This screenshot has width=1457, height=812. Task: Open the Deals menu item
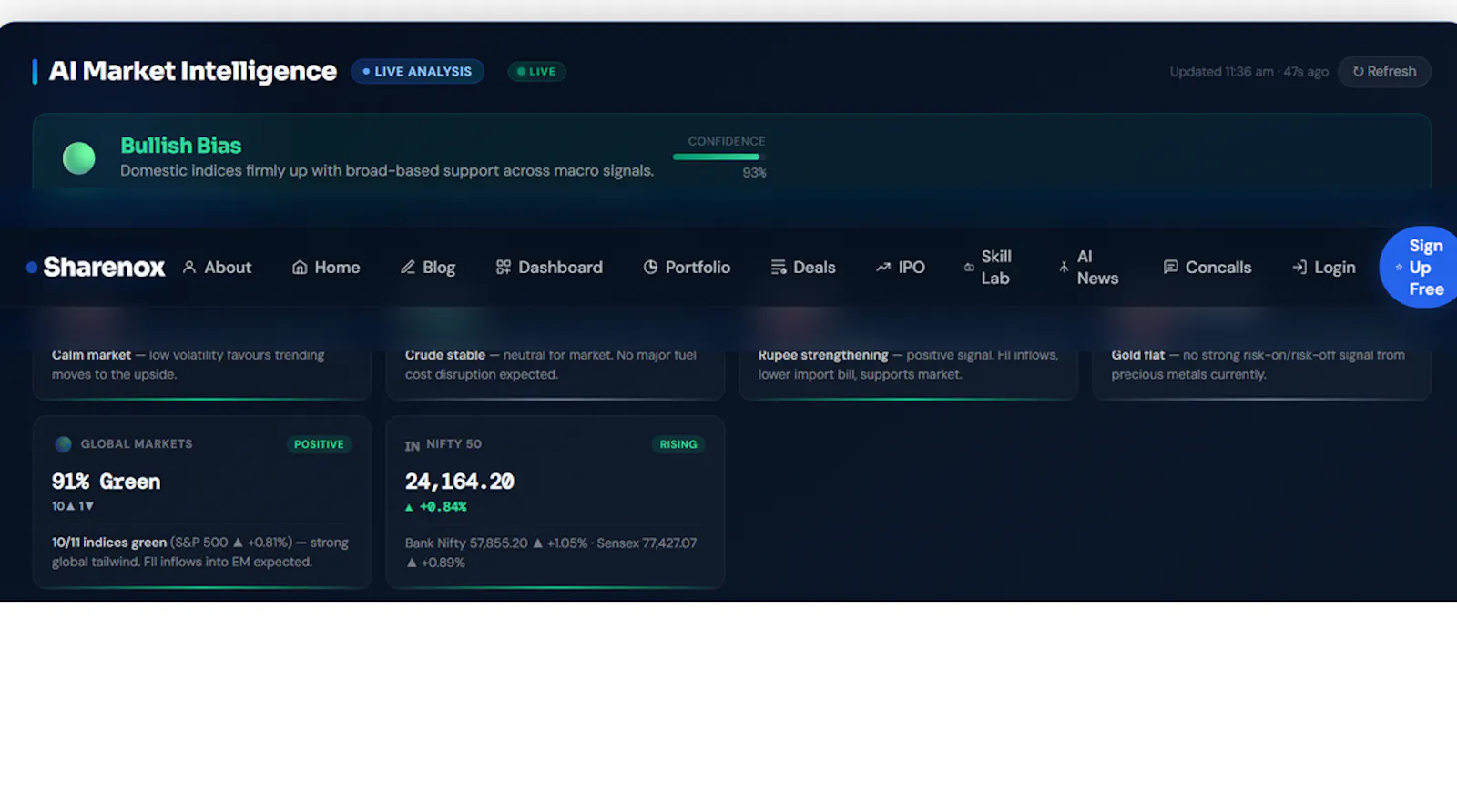[x=814, y=267]
